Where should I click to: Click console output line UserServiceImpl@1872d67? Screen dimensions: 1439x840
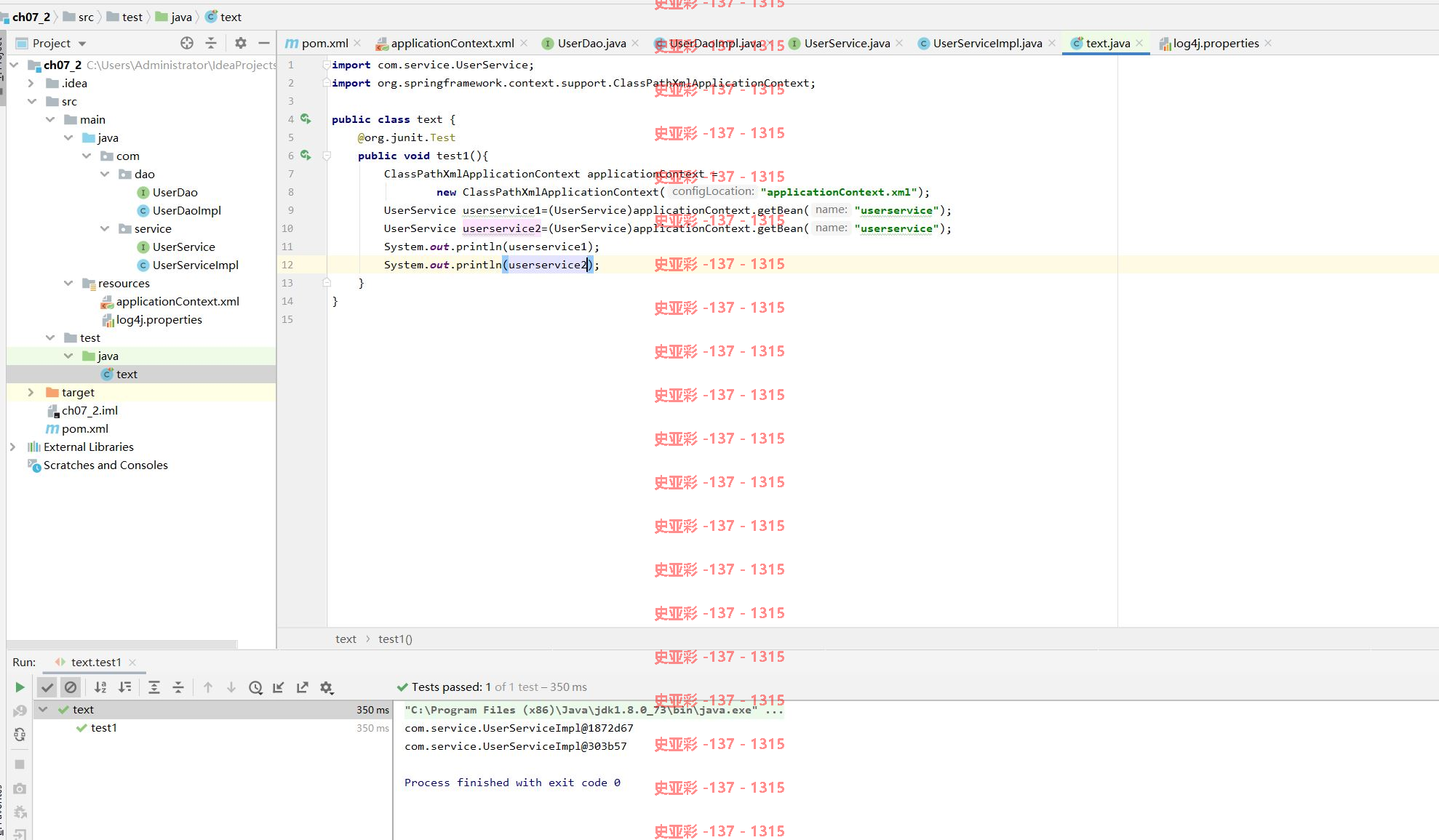[519, 728]
